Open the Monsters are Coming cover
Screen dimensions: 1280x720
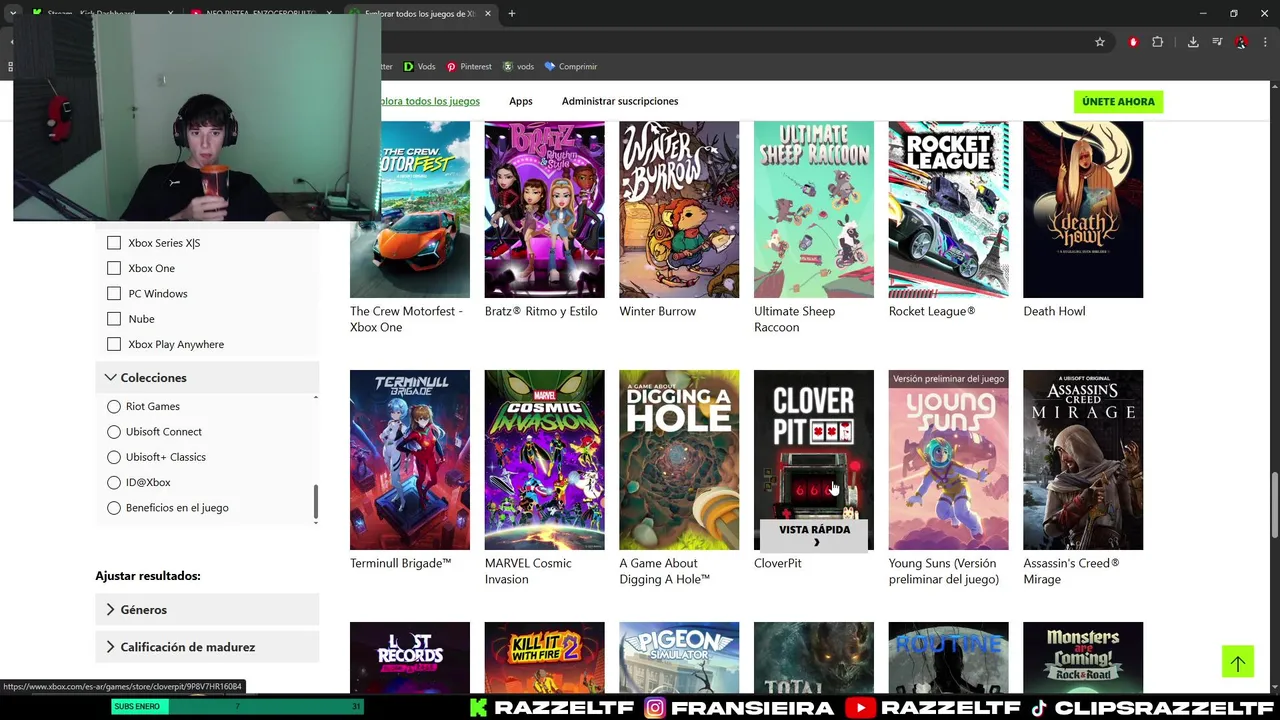click(x=1083, y=657)
